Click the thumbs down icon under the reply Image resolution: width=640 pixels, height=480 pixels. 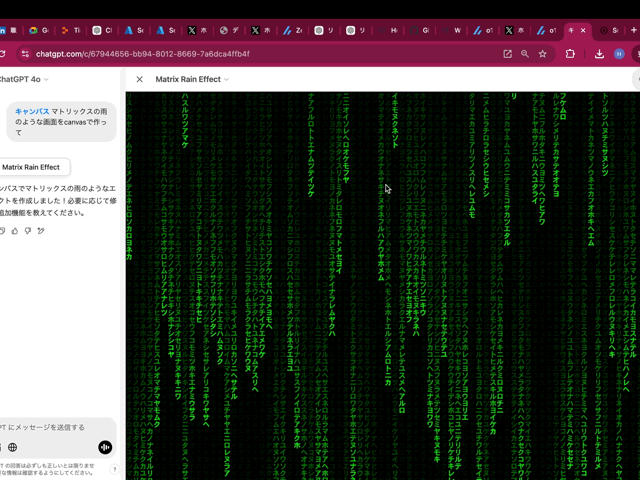tap(28, 231)
